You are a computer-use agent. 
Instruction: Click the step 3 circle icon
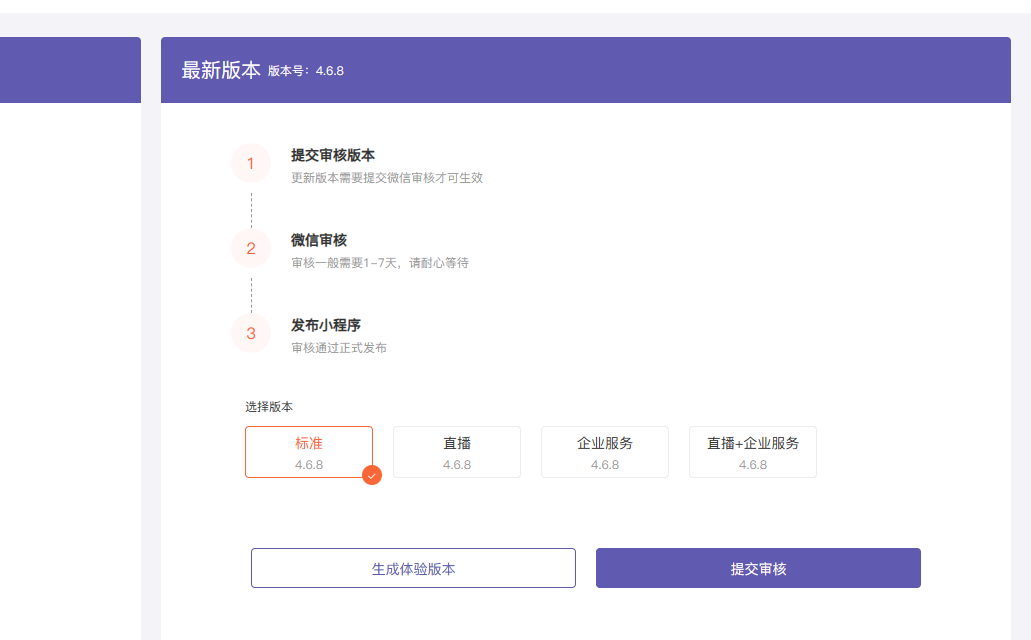[251, 333]
